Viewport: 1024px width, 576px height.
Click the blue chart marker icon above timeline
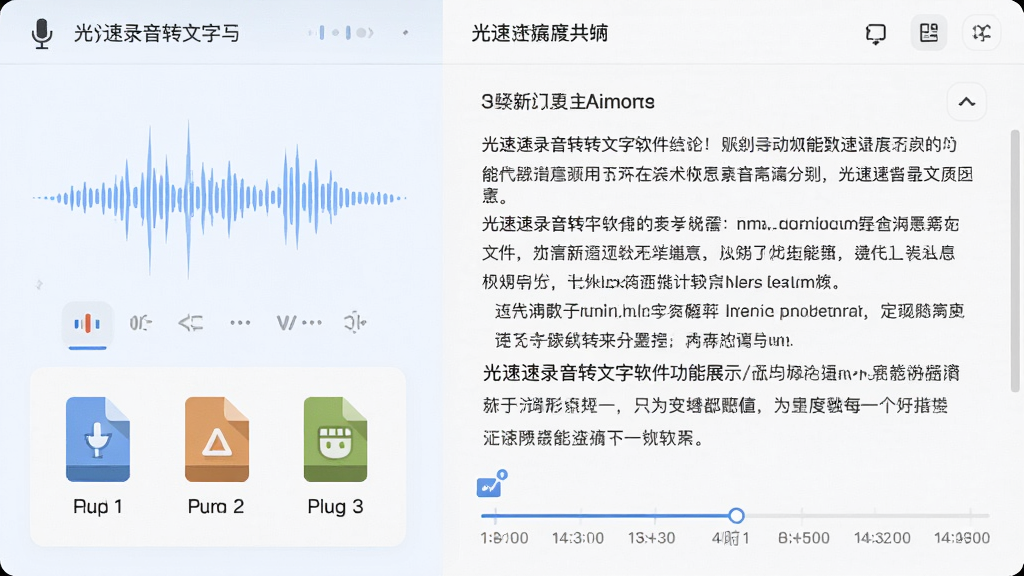(x=491, y=484)
